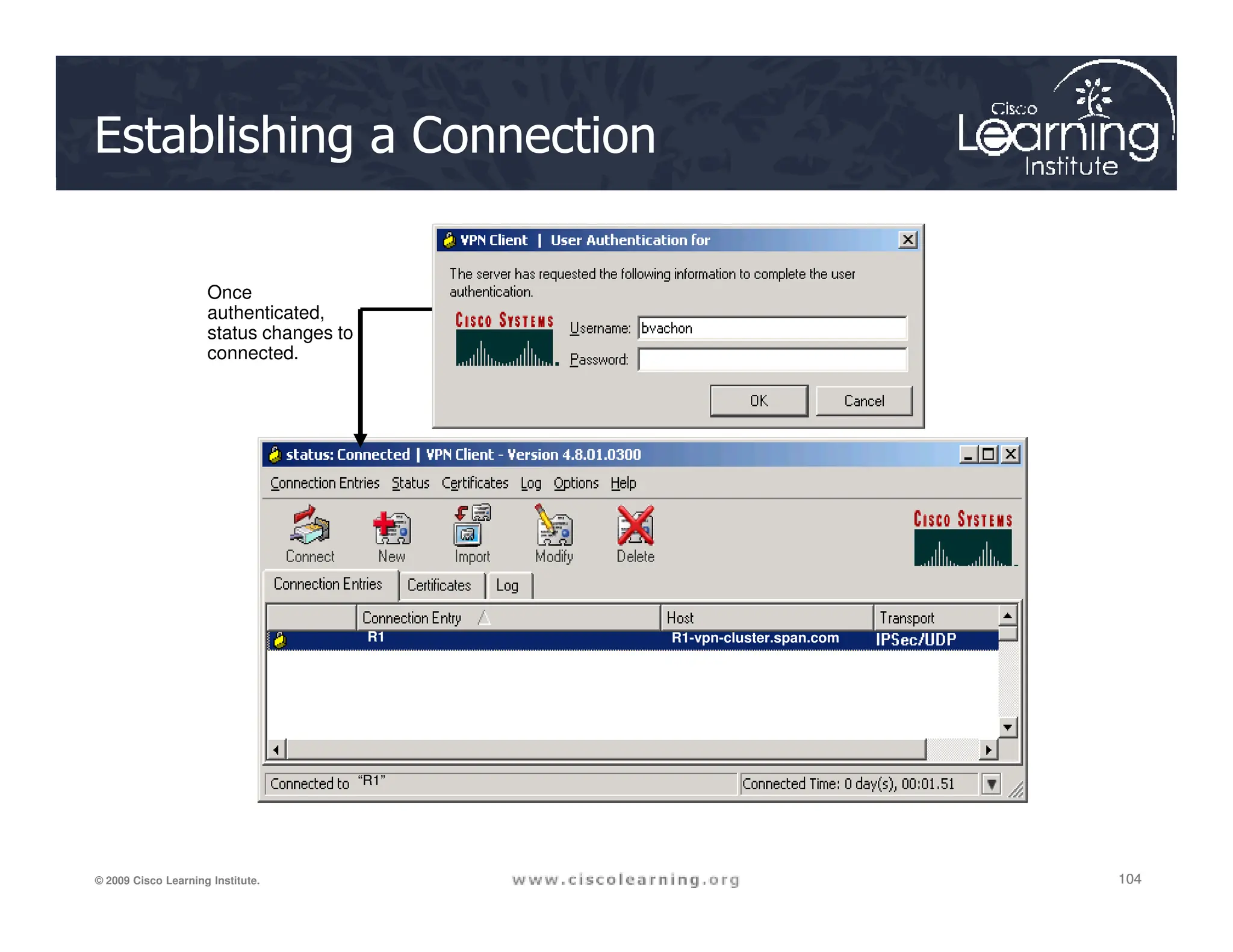The image size is (1233, 952).
Task: Sort by the Connection Entry column header
Action: [x=508, y=618]
